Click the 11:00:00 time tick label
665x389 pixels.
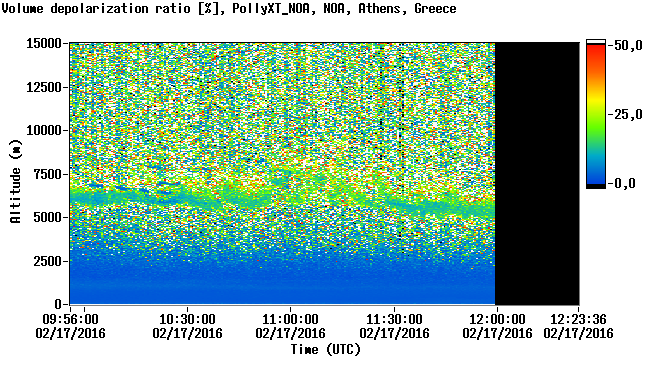290,319
